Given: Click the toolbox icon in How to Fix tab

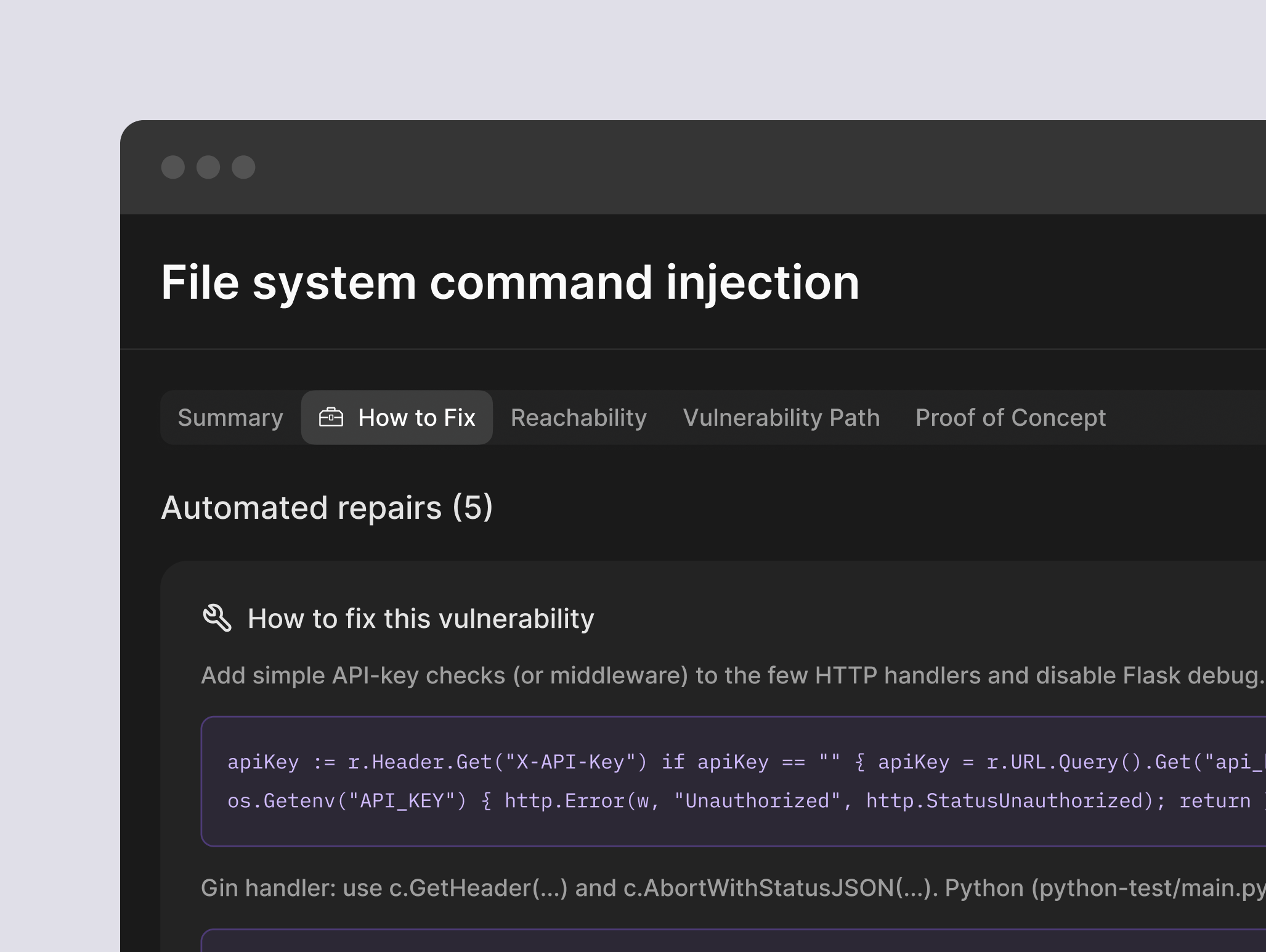Looking at the screenshot, I should pos(331,417).
